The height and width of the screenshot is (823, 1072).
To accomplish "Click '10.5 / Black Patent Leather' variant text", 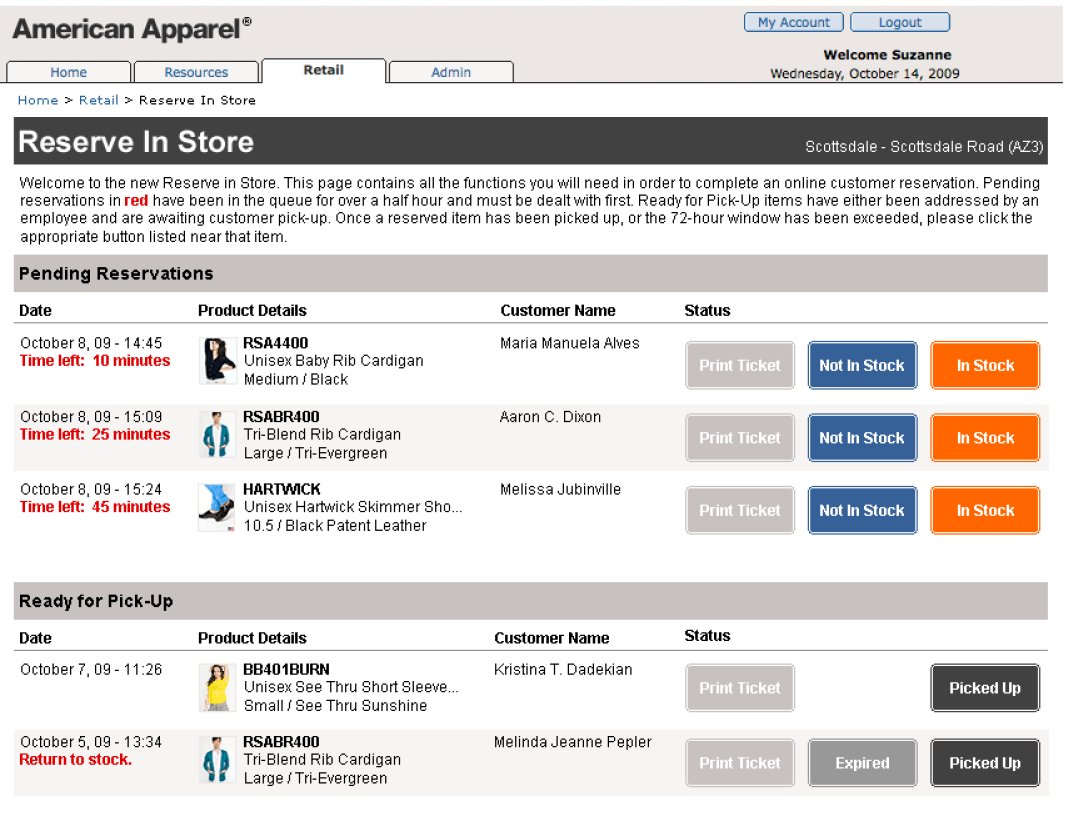I will tap(335, 526).
